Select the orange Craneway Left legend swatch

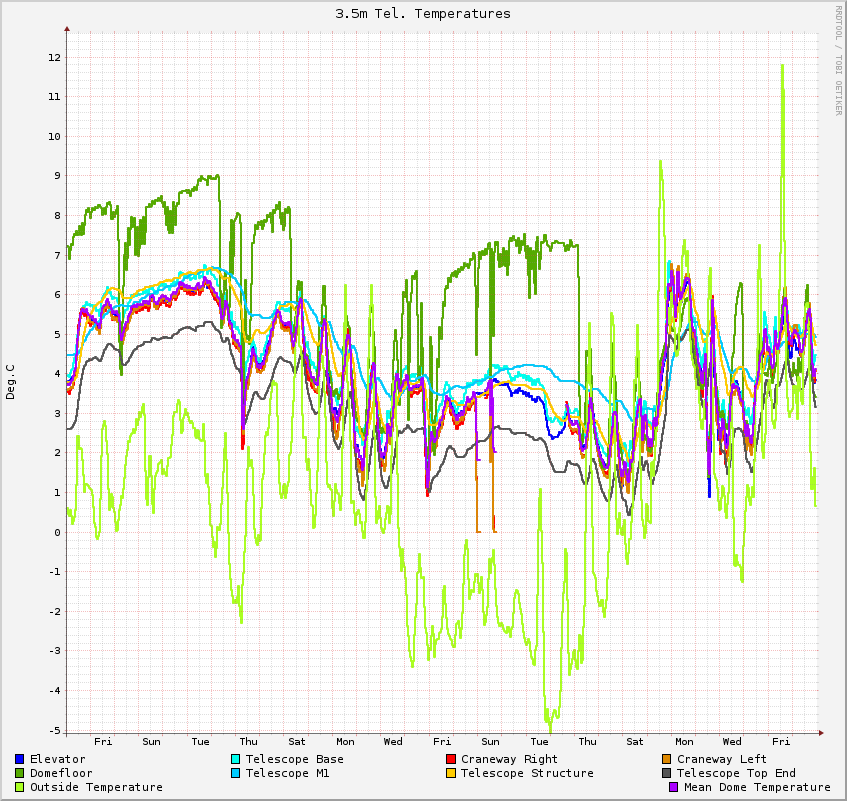pos(667,759)
